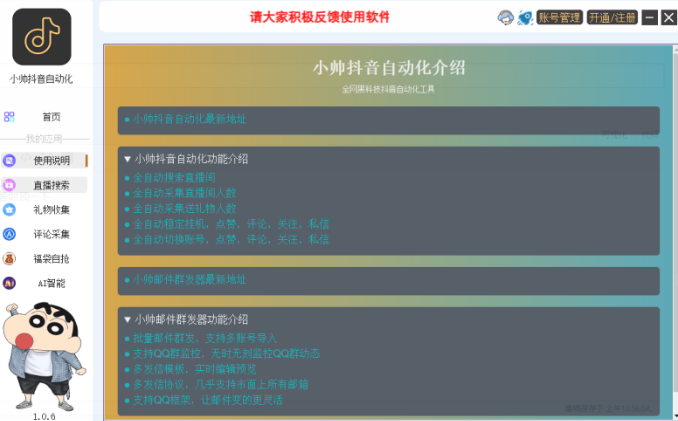
Task: Click the 小帅抖音自动化 app name label
Action: point(42,79)
